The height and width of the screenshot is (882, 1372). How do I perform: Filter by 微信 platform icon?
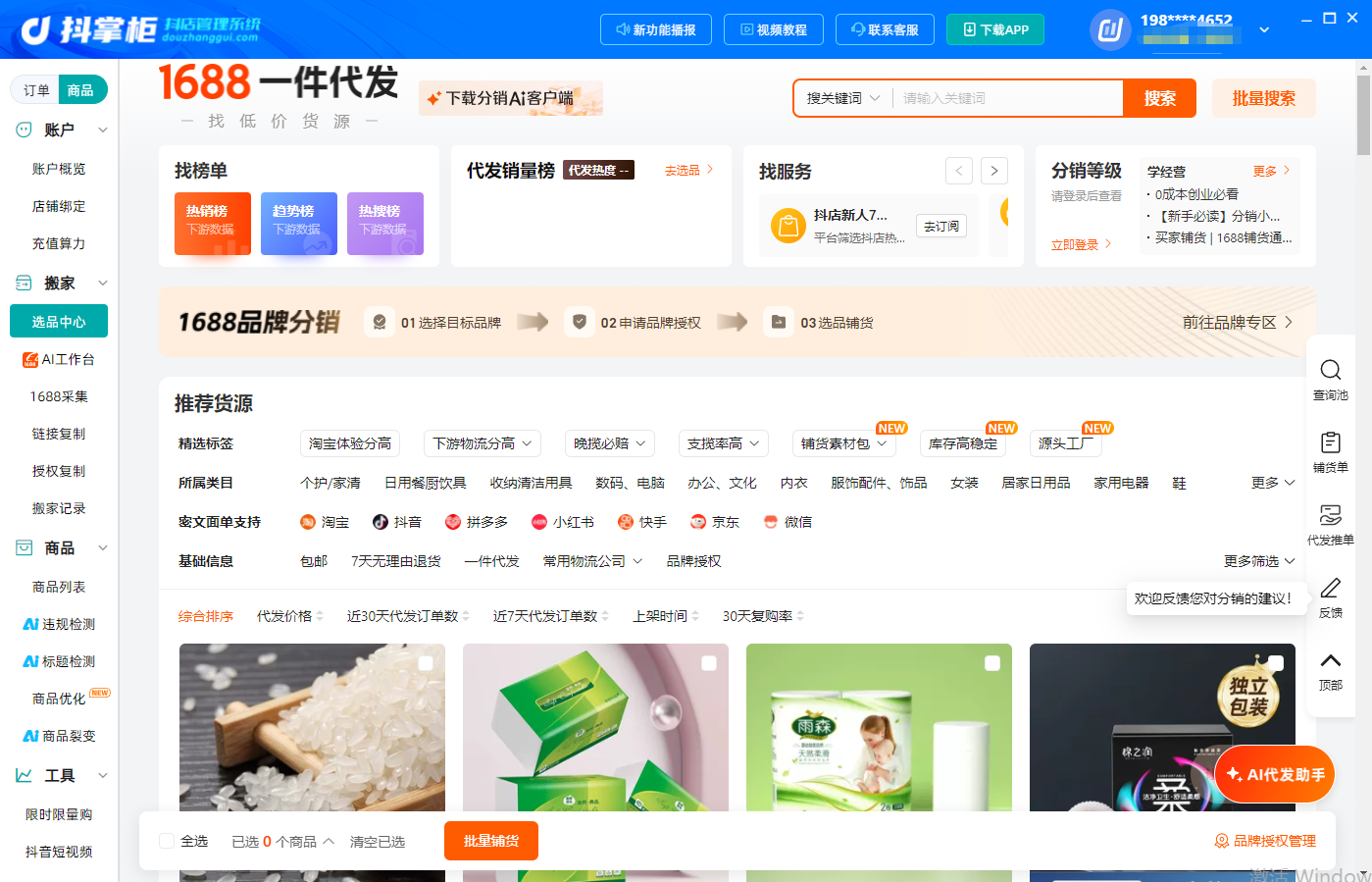click(771, 522)
